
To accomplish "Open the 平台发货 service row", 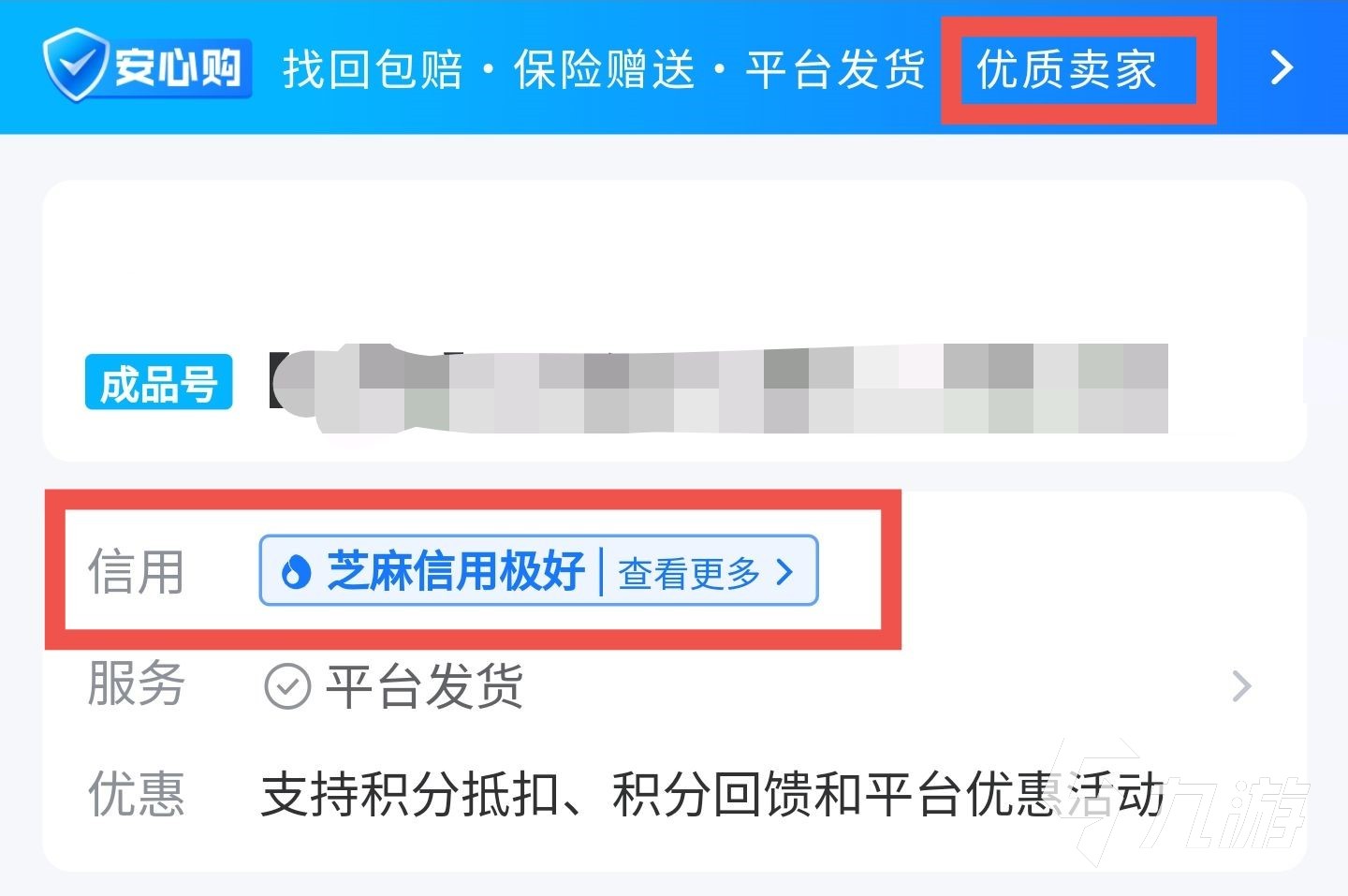I will pyautogui.click(x=674, y=686).
